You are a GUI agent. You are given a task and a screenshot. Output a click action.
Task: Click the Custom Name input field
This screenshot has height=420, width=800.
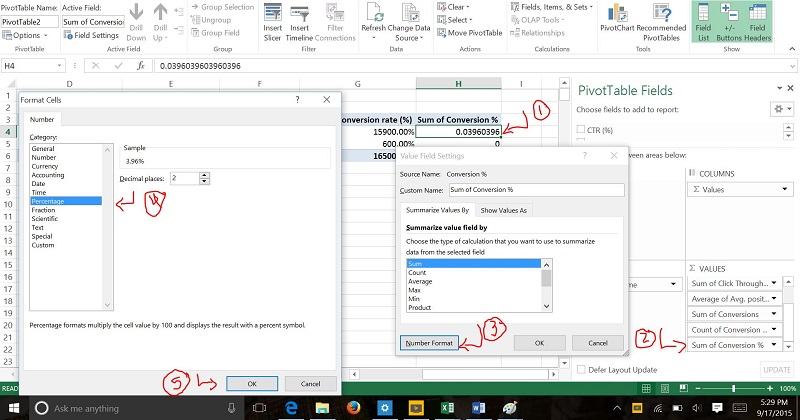coord(536,189)
